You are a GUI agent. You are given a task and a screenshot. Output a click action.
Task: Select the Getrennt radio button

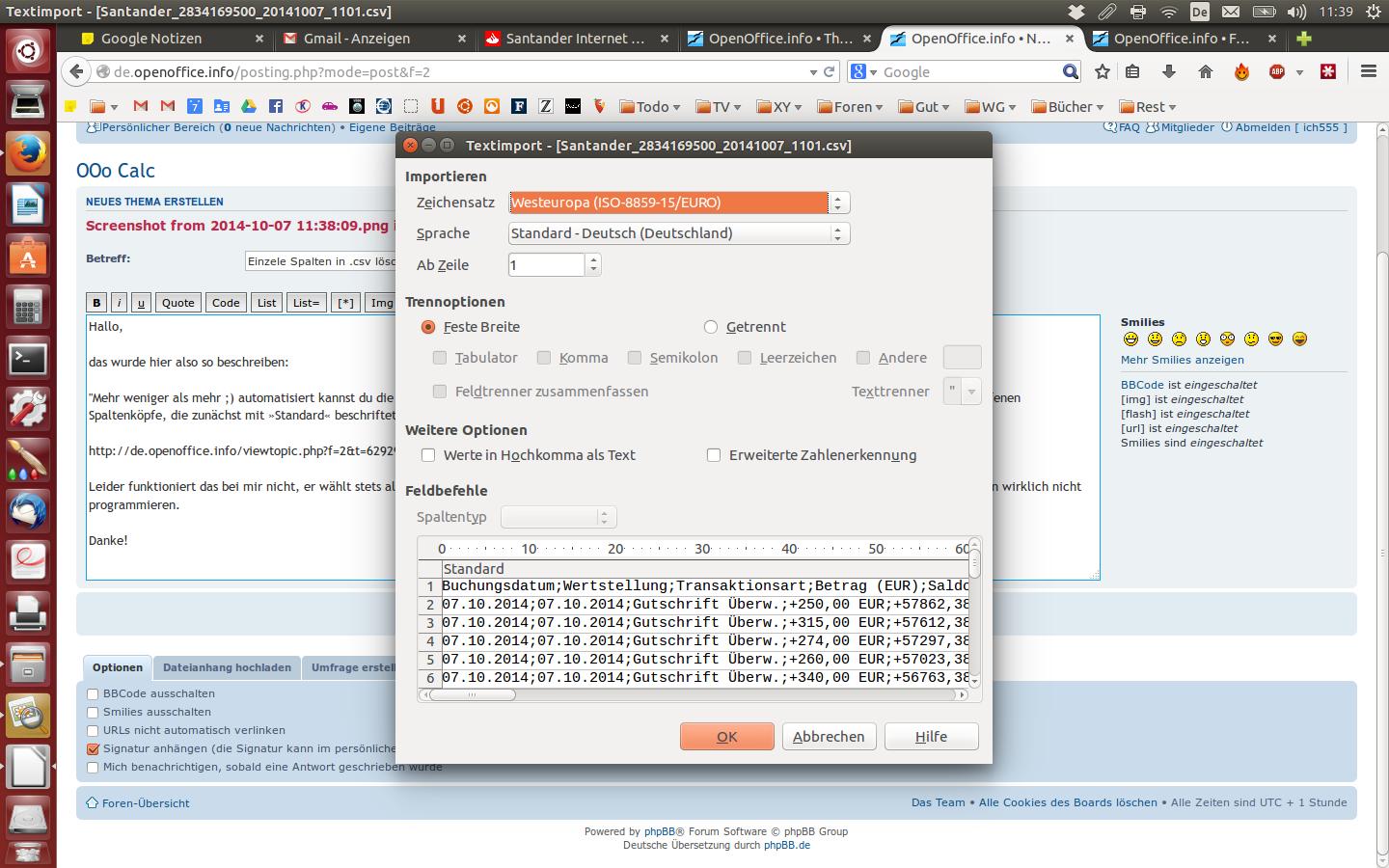pyautogui.click(x=711, y=327)
